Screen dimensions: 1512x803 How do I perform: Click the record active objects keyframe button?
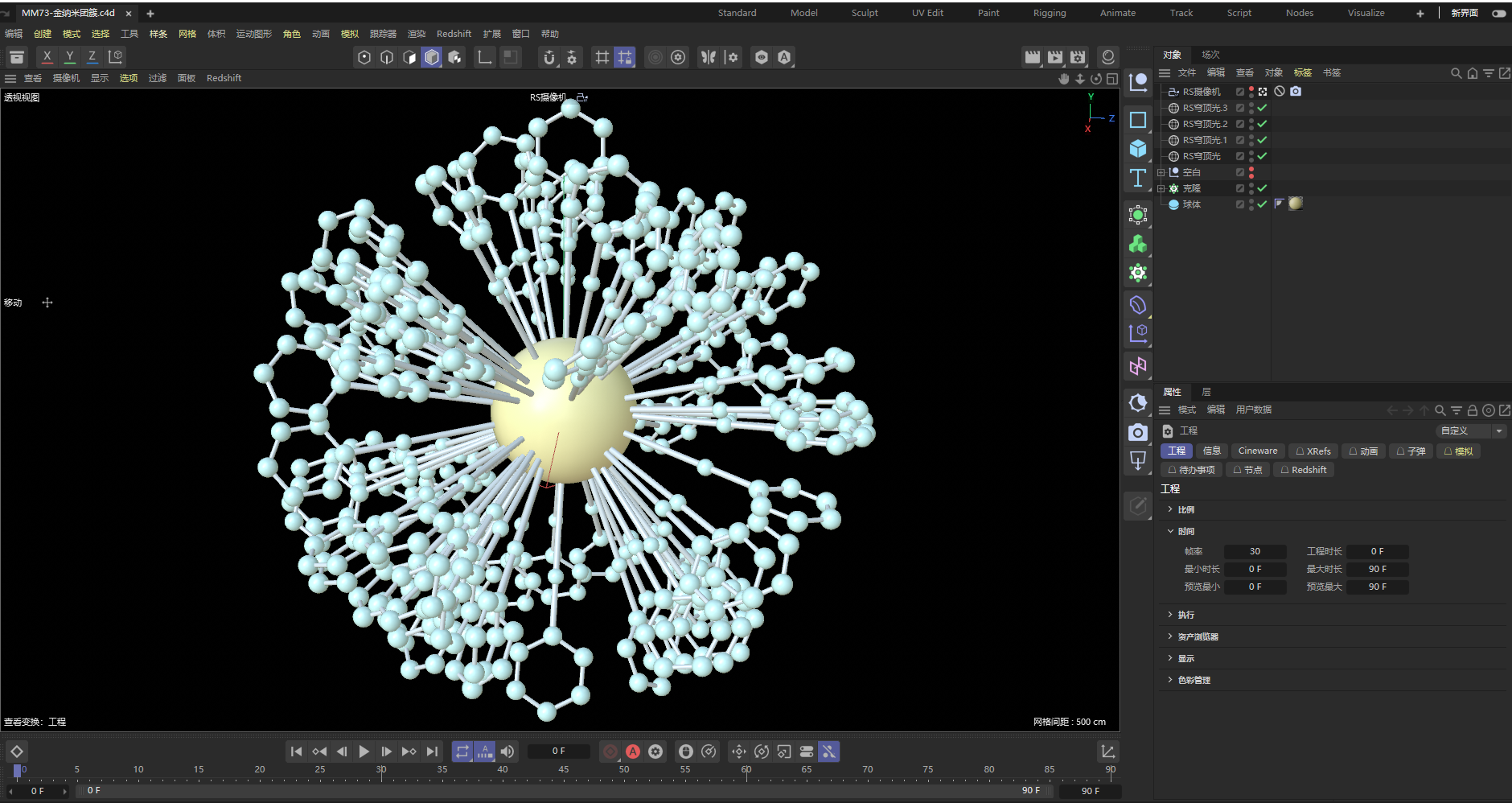(611, 752)
